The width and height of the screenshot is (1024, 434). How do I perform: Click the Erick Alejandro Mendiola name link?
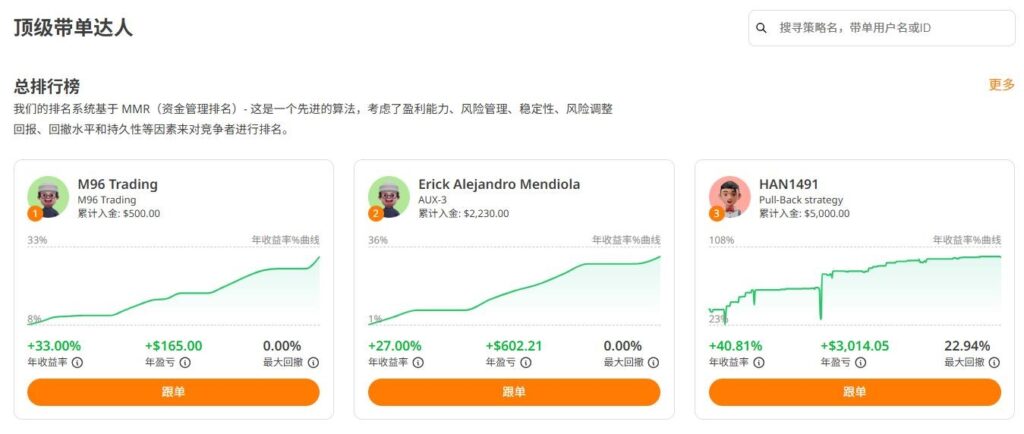pyautogui.click(x=499, y=184)
